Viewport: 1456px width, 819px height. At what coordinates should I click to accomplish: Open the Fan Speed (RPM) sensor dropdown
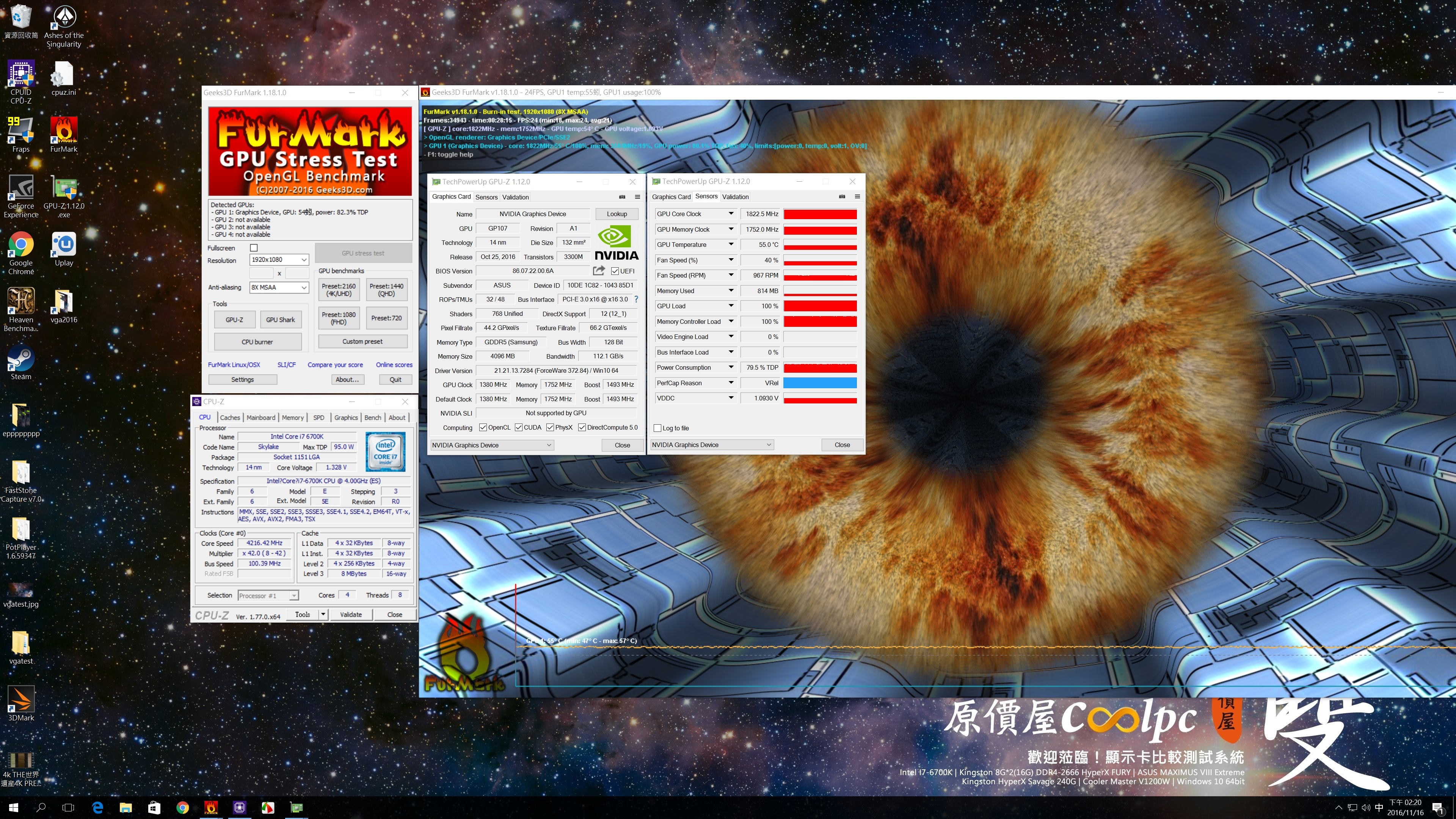click(731, 275)
